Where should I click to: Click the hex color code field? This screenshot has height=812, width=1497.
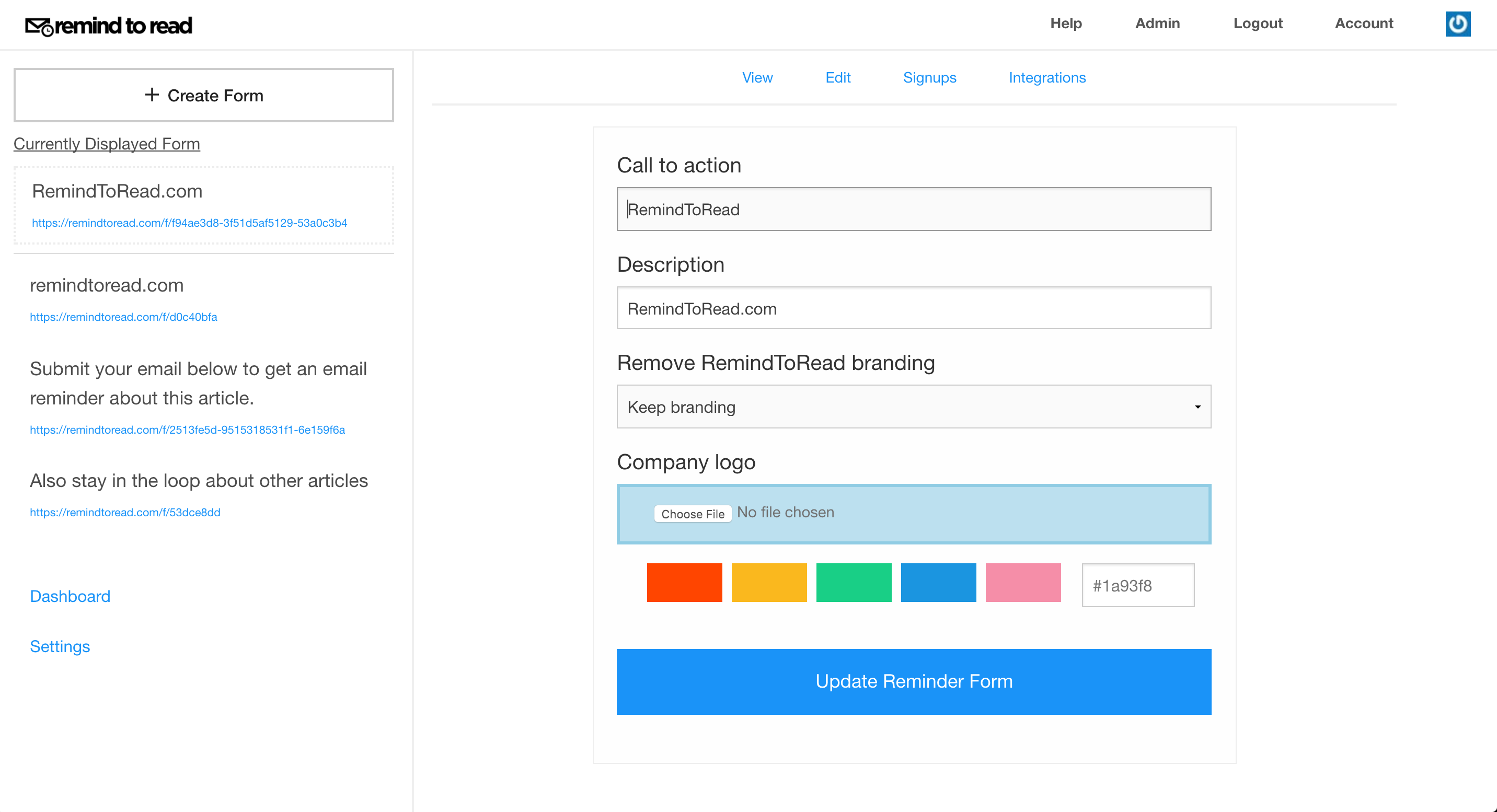pyautogui.click(x=1137, y=585)
